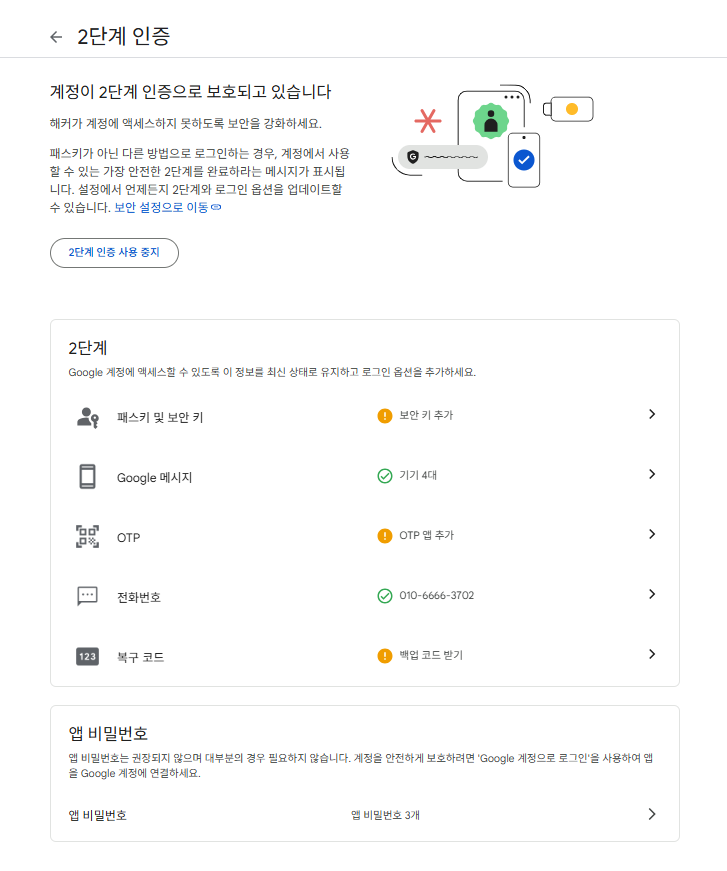727x871 pixels.
Task: Click the green check beside 010-6666-3702
Action: (x=385, y=596)
